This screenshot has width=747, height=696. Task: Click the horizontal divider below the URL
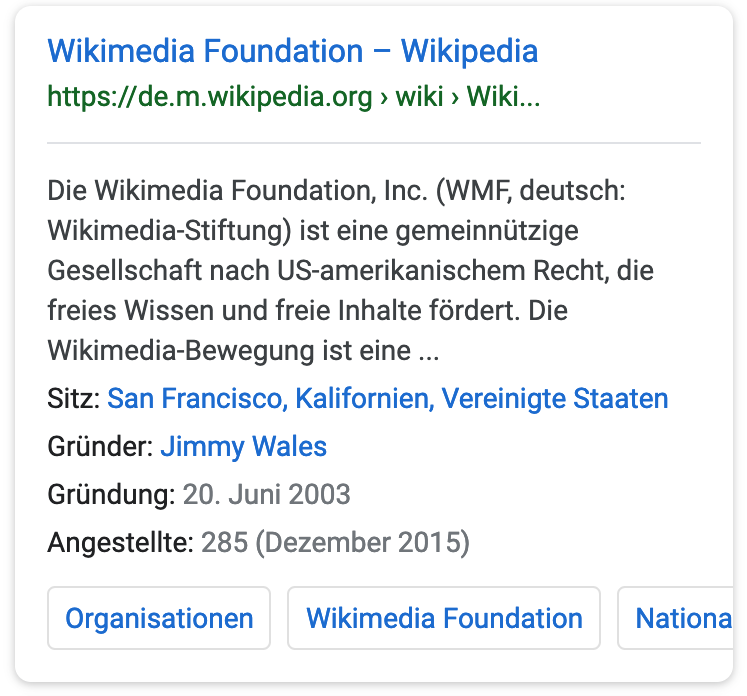coord(373,143)
